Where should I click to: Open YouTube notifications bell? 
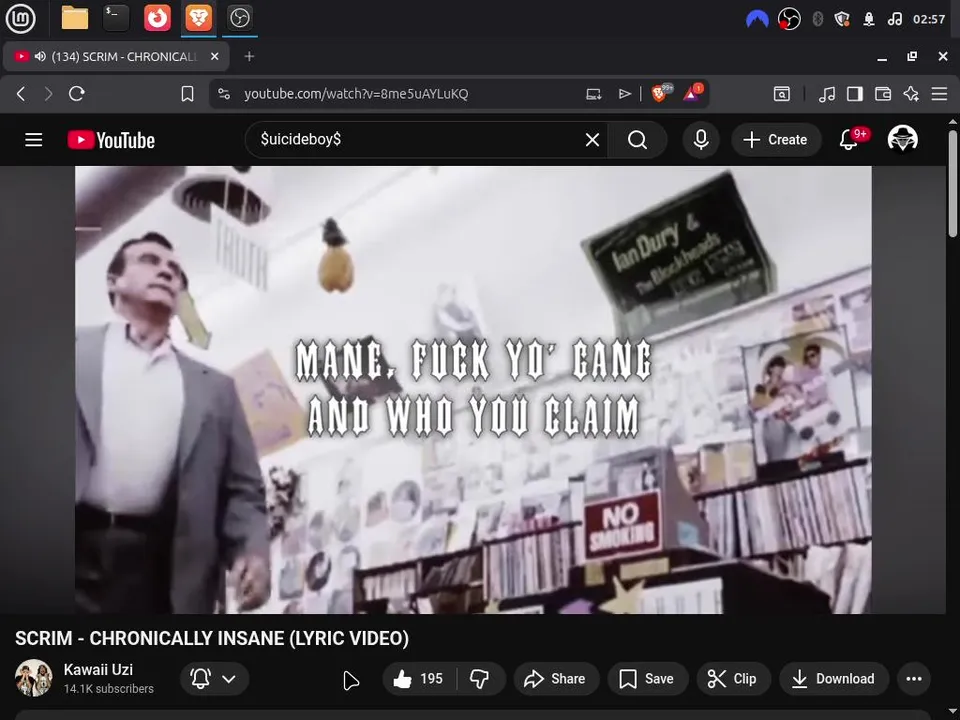point(849,140)
